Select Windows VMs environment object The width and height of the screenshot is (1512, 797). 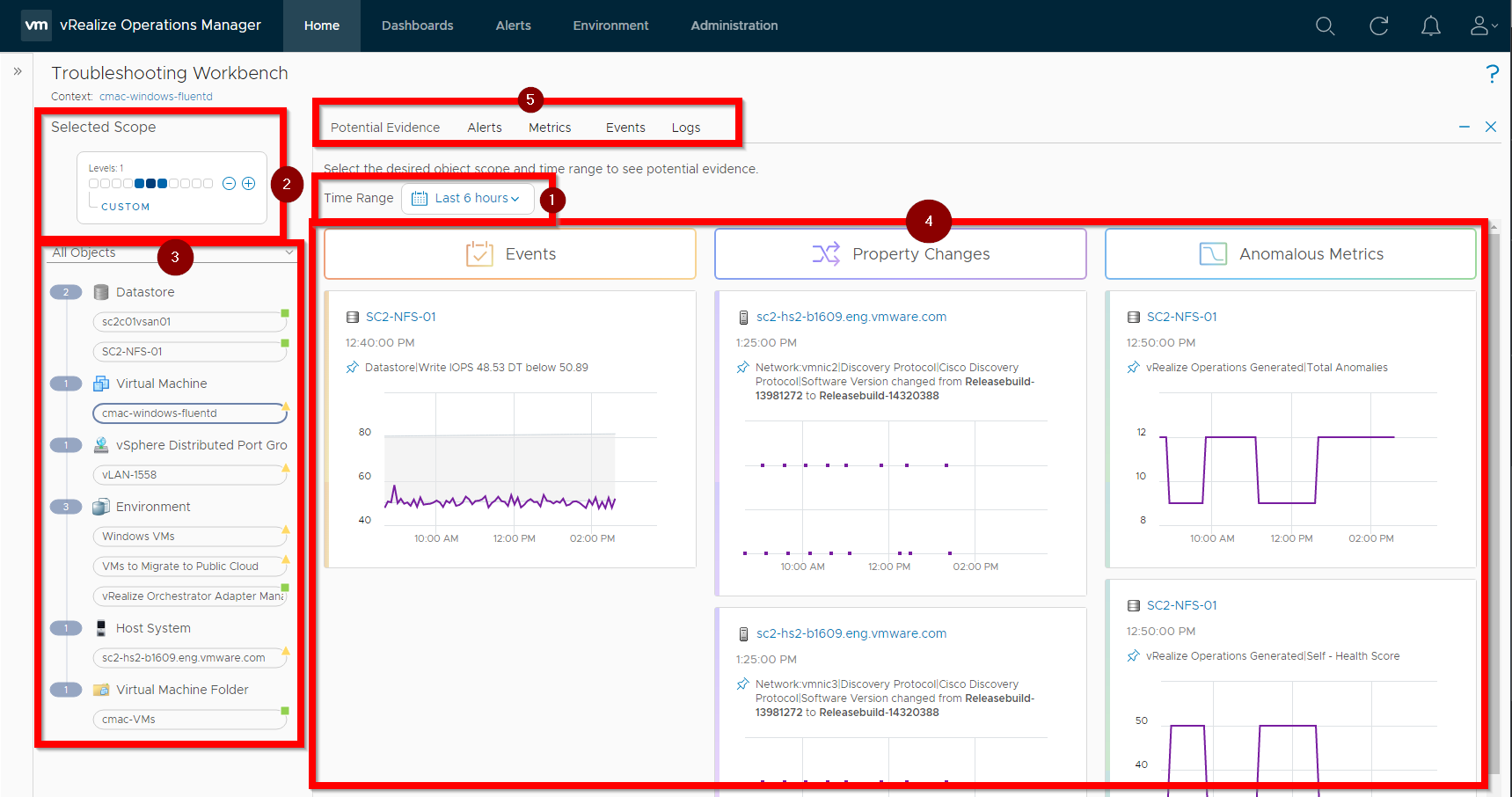190,537
